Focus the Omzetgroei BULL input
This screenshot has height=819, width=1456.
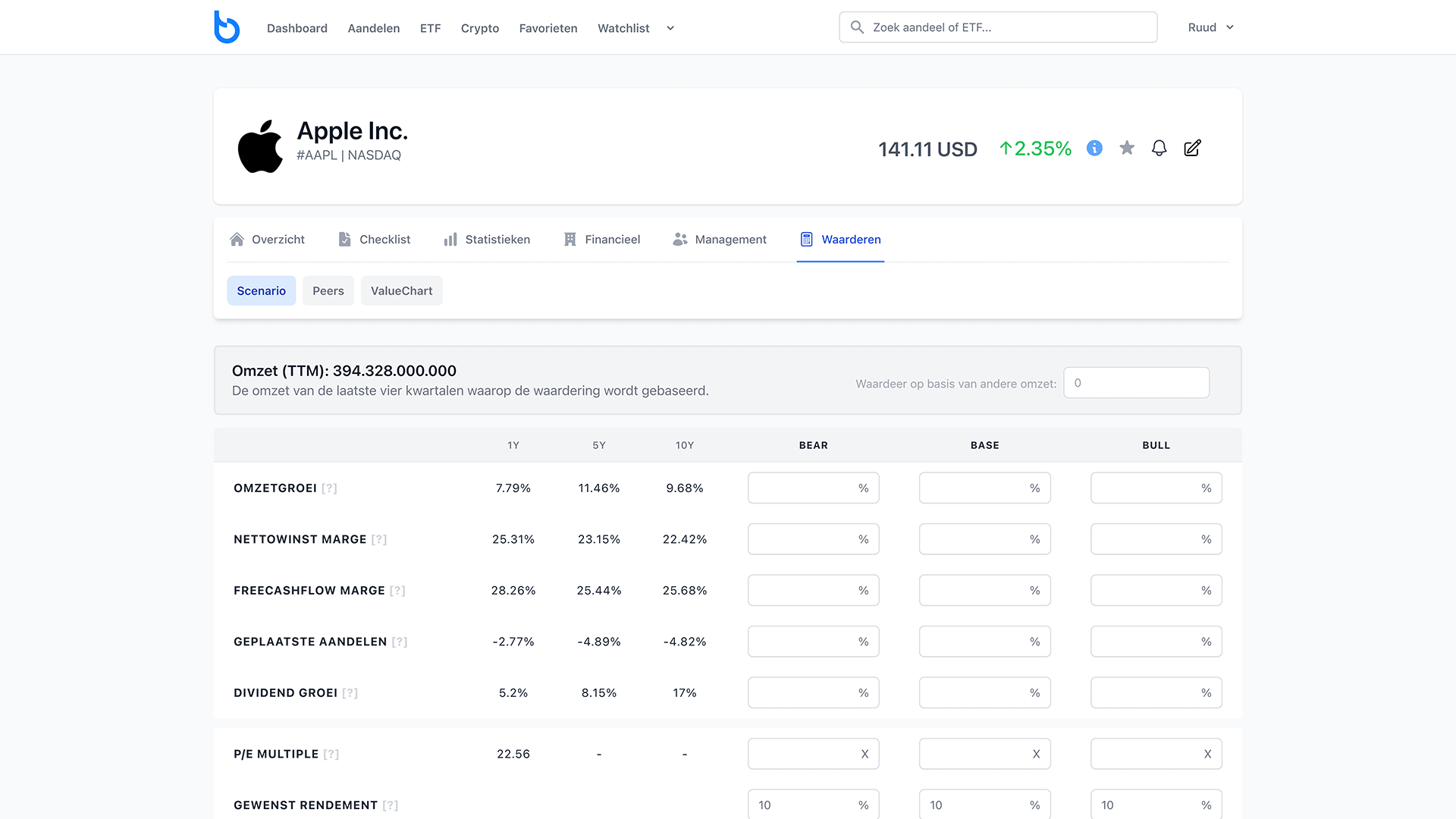click(1156, 488)
